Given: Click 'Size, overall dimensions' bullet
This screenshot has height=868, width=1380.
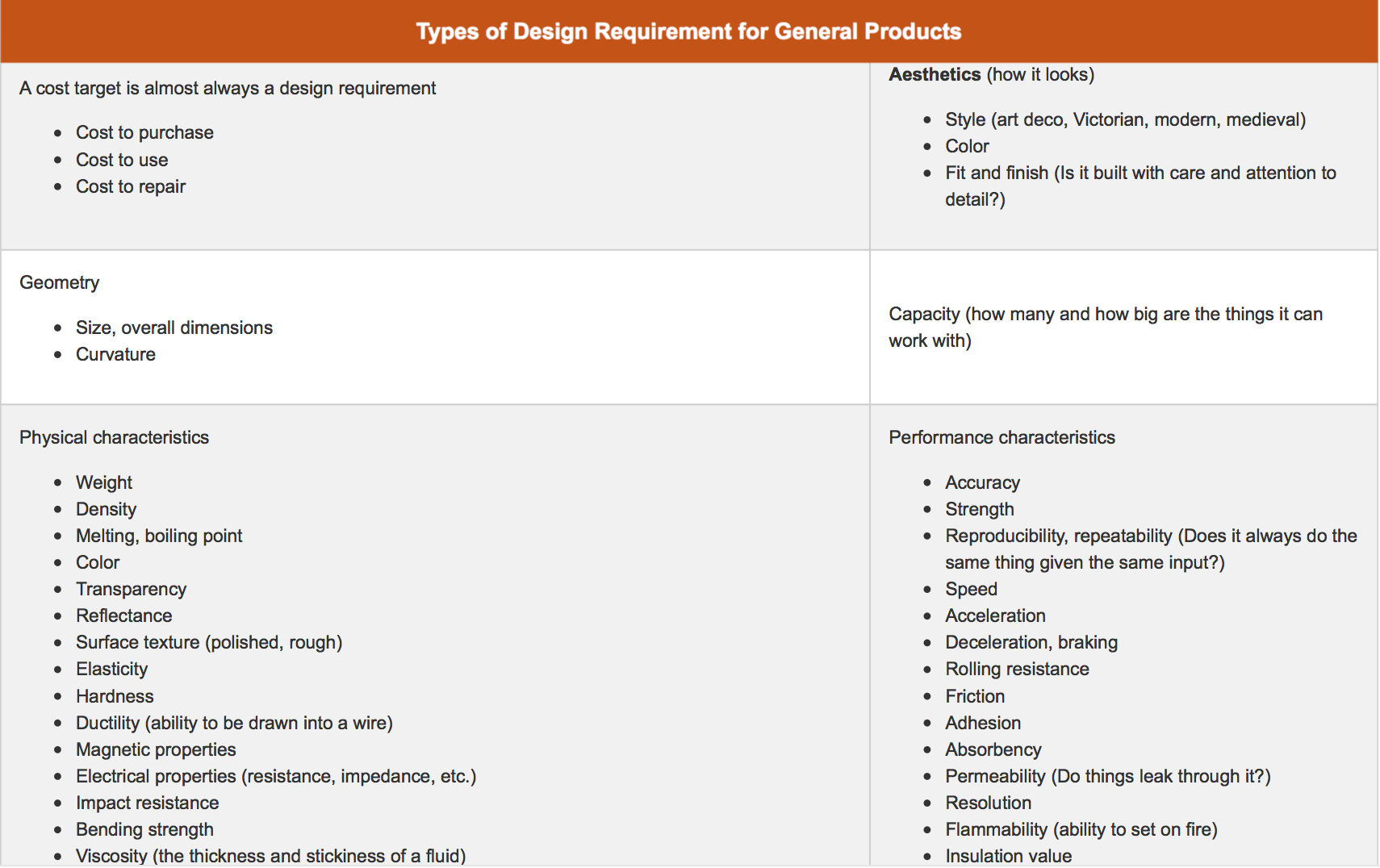Looking at the screenshot, I should tap(174, 328).
